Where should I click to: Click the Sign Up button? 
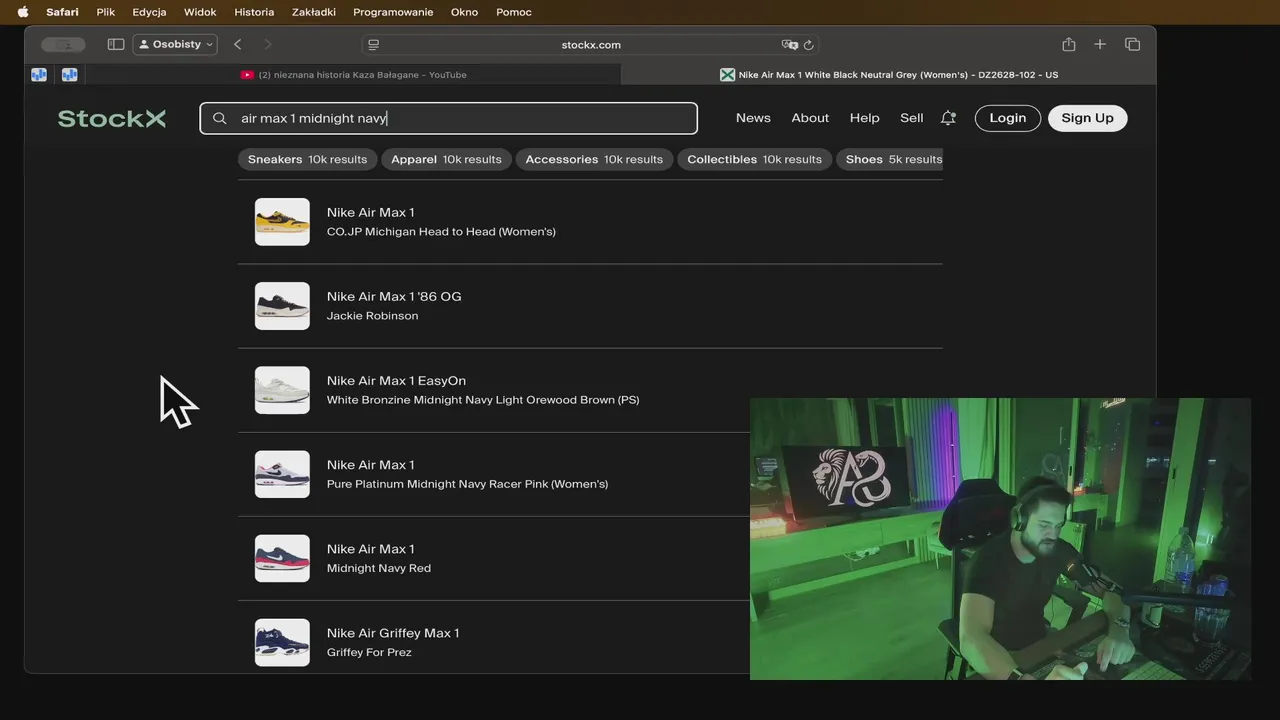1087,118
